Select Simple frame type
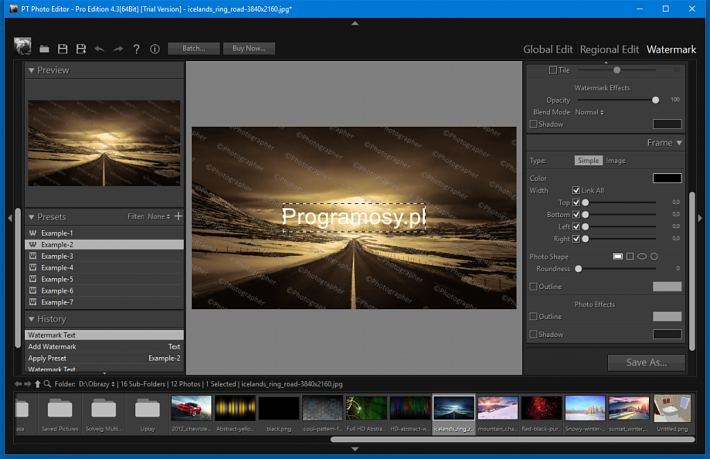 [x=588, y=161]
